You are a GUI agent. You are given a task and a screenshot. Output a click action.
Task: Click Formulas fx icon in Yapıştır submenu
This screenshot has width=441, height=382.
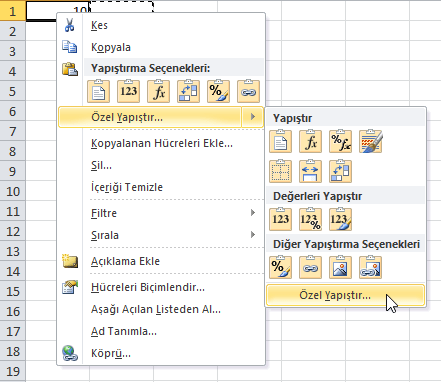pyautogui.click(x=310, y=141)
